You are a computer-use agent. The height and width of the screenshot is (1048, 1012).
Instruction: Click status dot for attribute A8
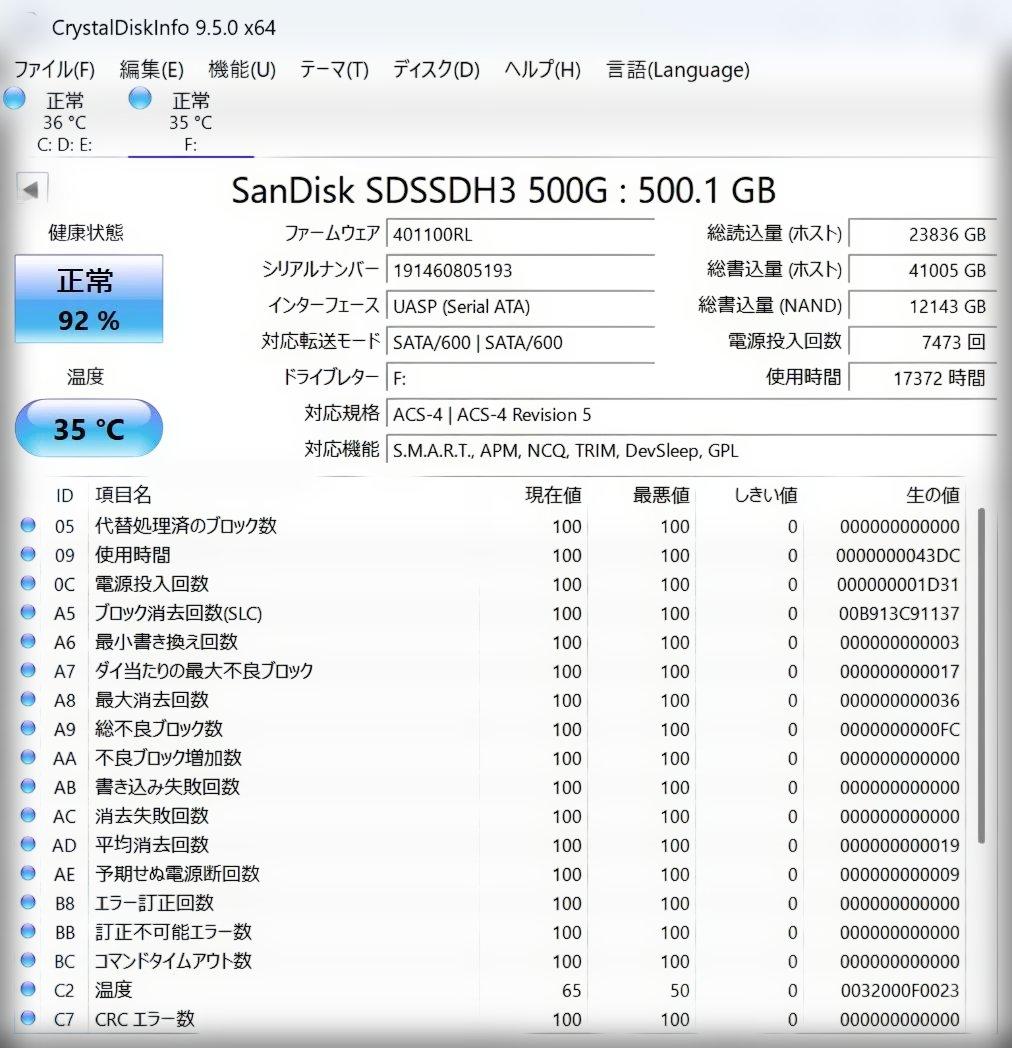coord(28,699)
